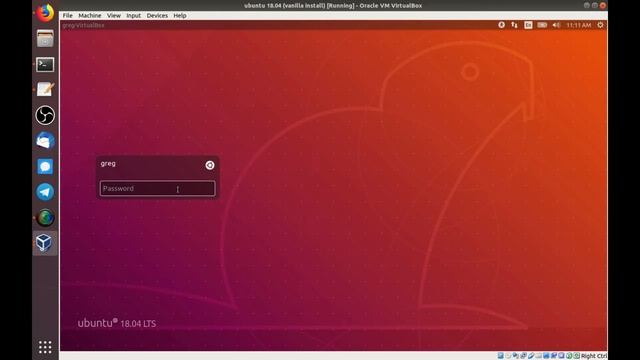This screenshot has width=640, height=360.
Task: Open the File menu in VirtualBox
Action: click(x=67, y=16)
